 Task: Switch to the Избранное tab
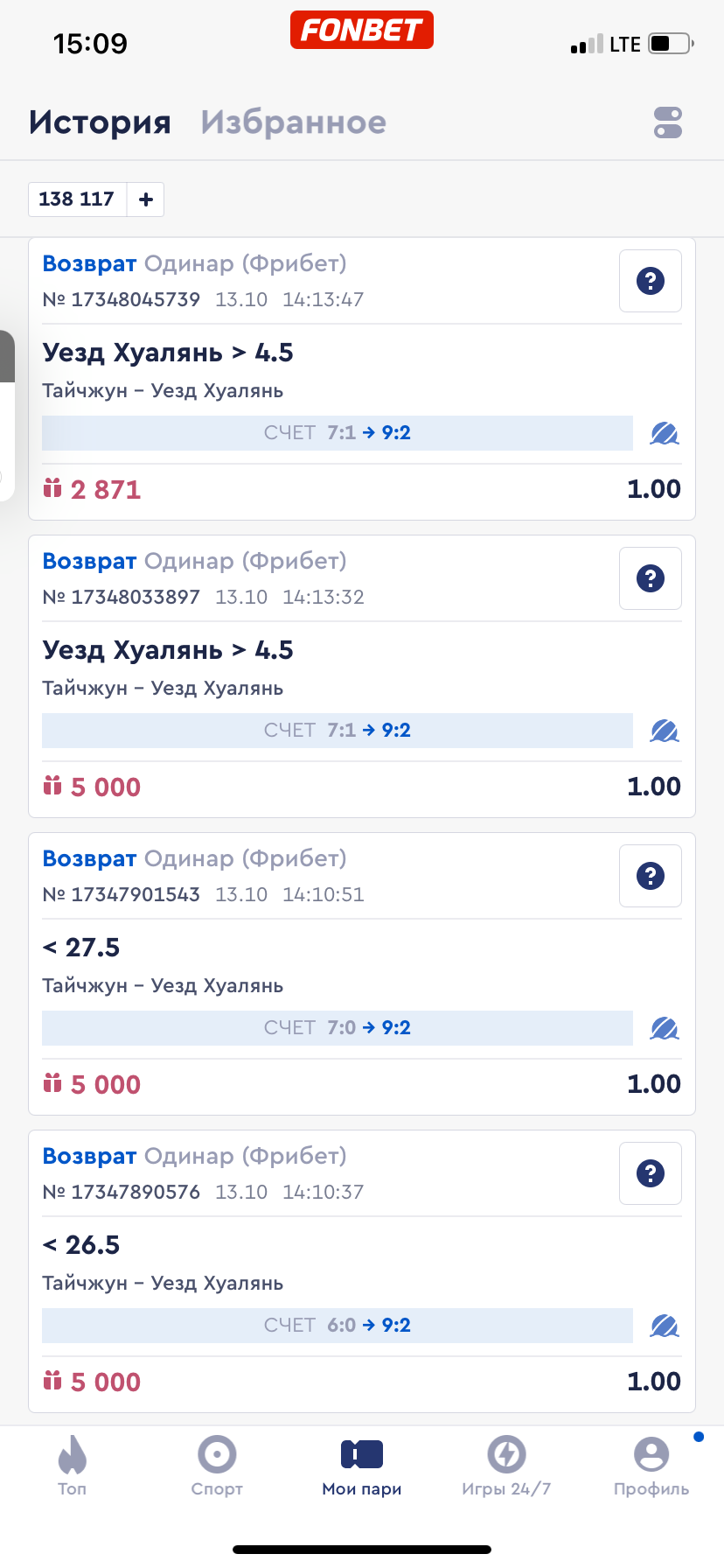(x=293, y=122)
